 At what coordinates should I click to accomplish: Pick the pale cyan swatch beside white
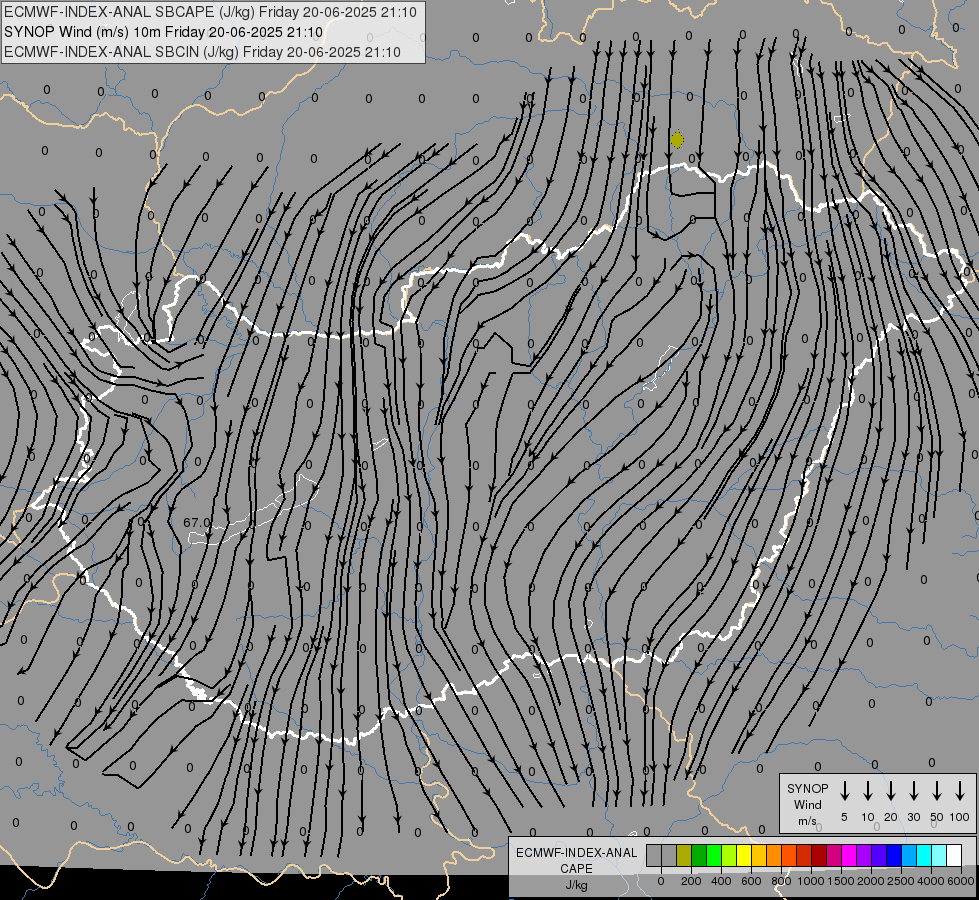pyautogui.click(x=939, y=856)
